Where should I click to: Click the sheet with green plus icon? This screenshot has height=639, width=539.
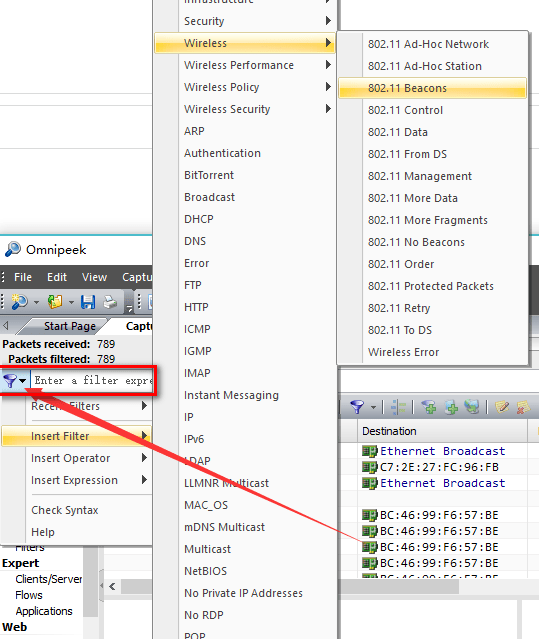click(x=451, y=407)
